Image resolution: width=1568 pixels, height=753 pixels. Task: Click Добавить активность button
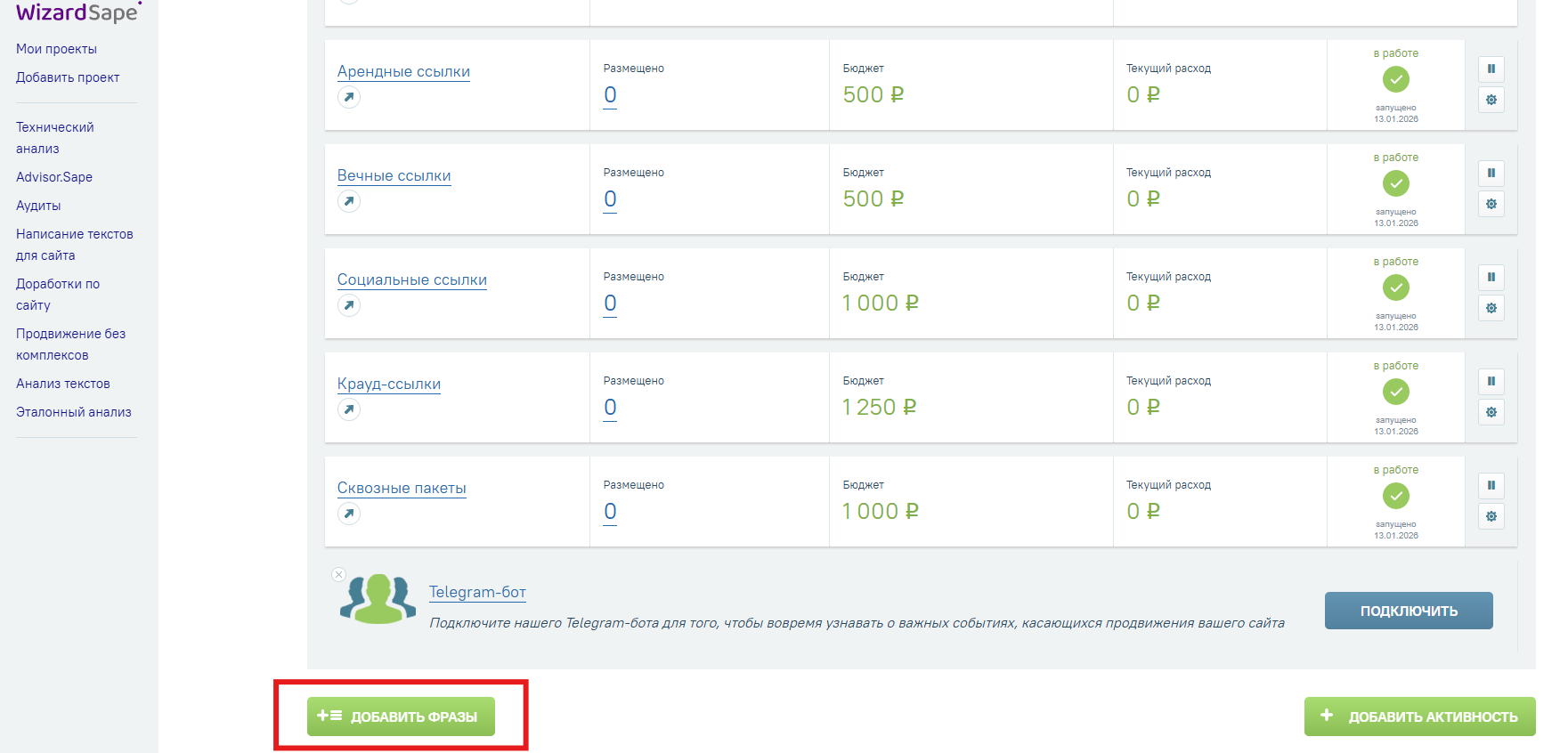(1419, 717)
